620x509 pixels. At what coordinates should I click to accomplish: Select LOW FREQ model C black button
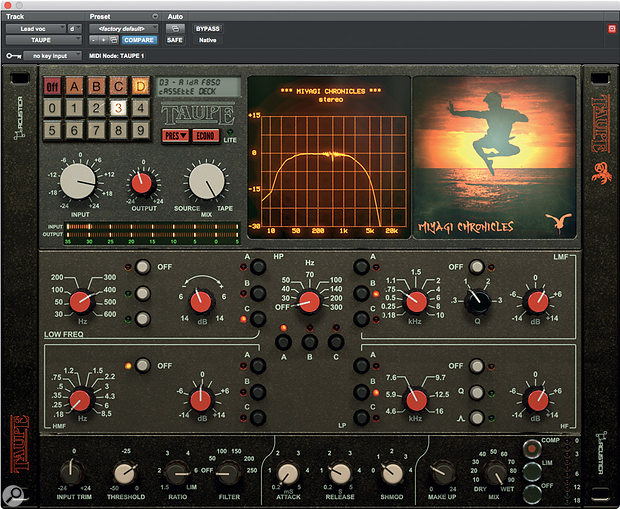point(258,319)
